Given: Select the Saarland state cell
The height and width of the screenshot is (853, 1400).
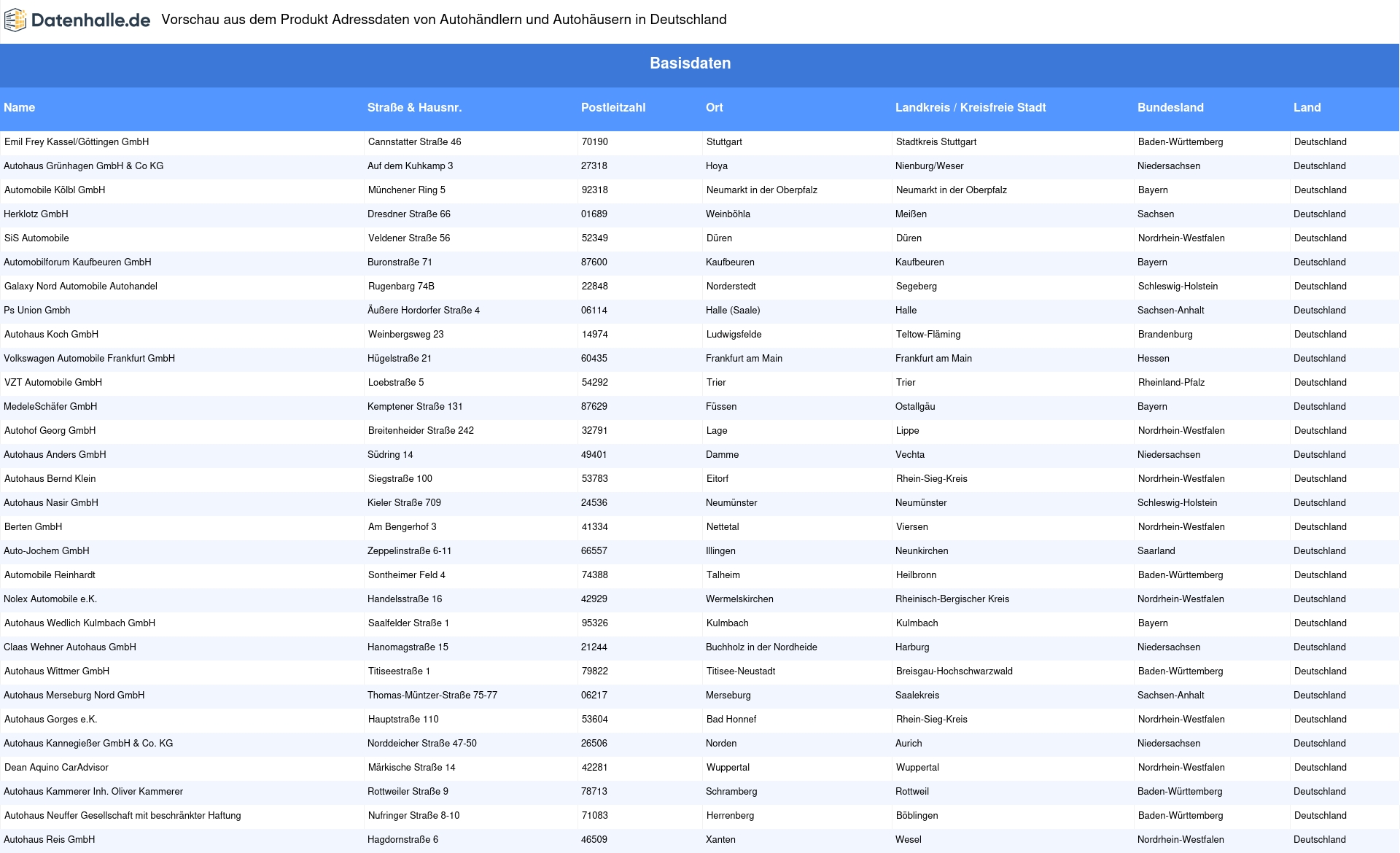Looking at the screenshot, I should click(1156, 551).
